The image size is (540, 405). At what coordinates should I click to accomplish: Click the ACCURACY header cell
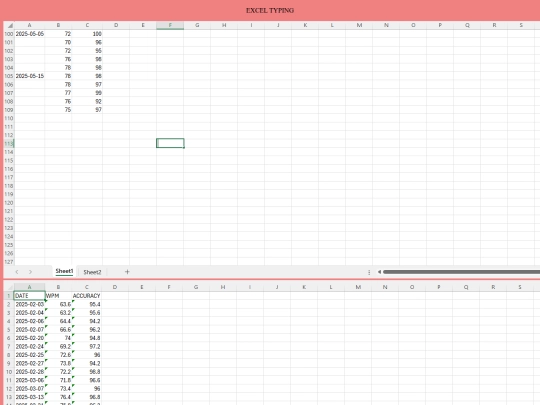point(86,295)
